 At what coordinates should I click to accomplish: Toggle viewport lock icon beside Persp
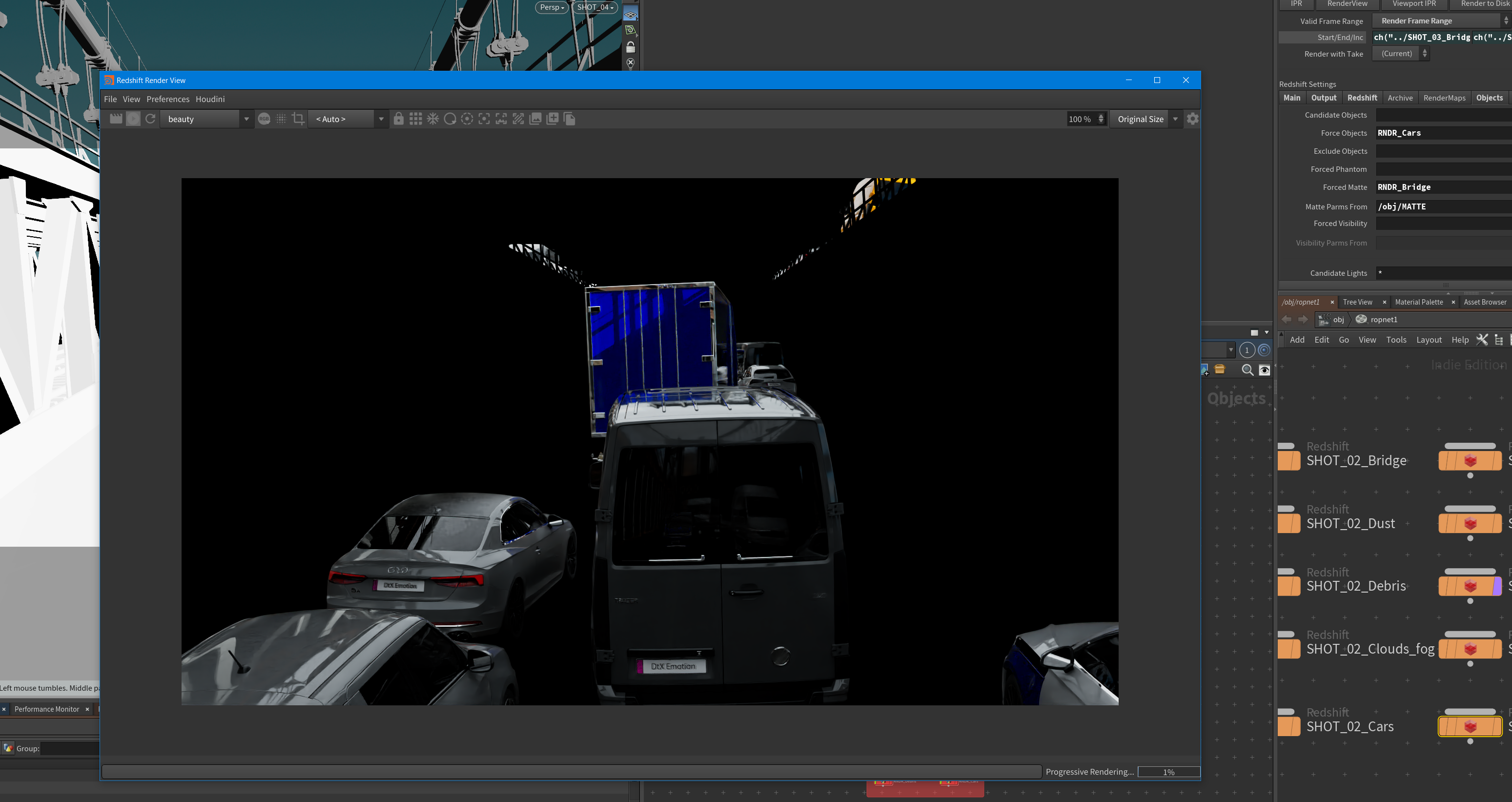click(631, 47)
